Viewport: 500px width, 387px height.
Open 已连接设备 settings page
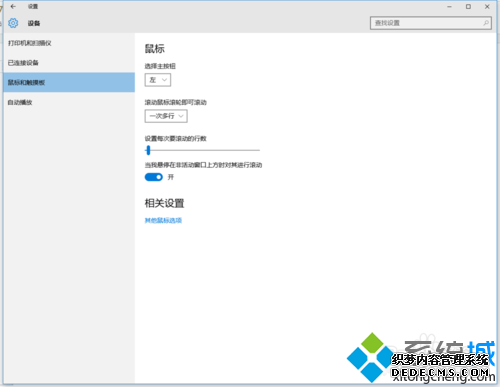coord(69,63)
